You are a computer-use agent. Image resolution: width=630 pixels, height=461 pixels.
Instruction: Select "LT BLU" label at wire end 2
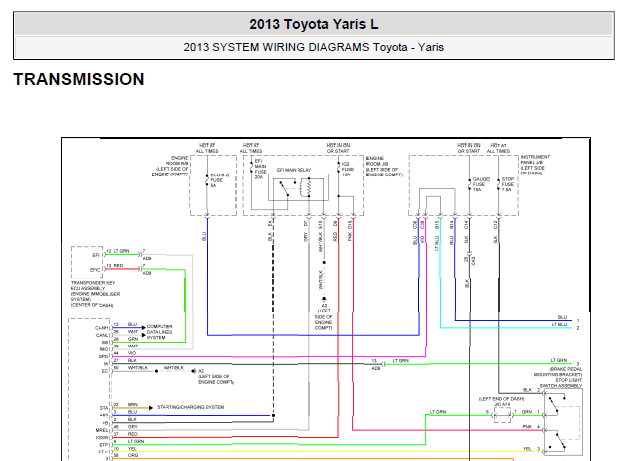[559, 324]
